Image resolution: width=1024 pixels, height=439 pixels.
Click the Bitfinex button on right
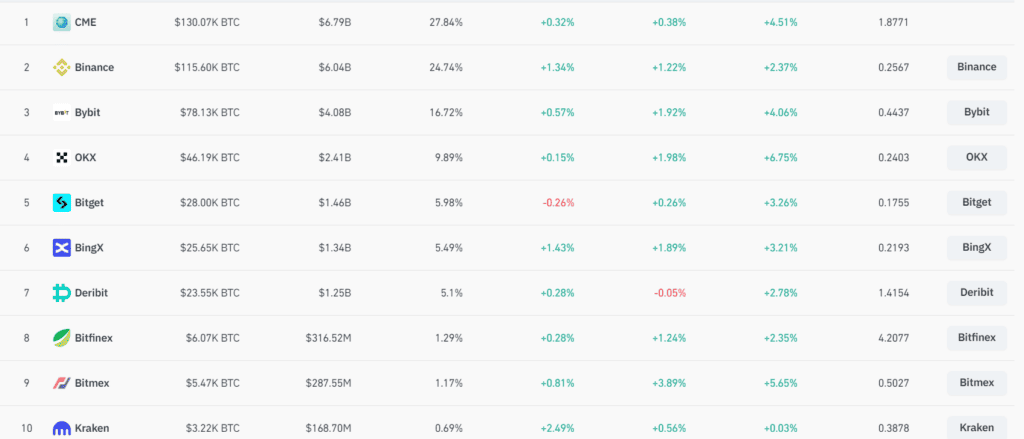pos(976,338)
